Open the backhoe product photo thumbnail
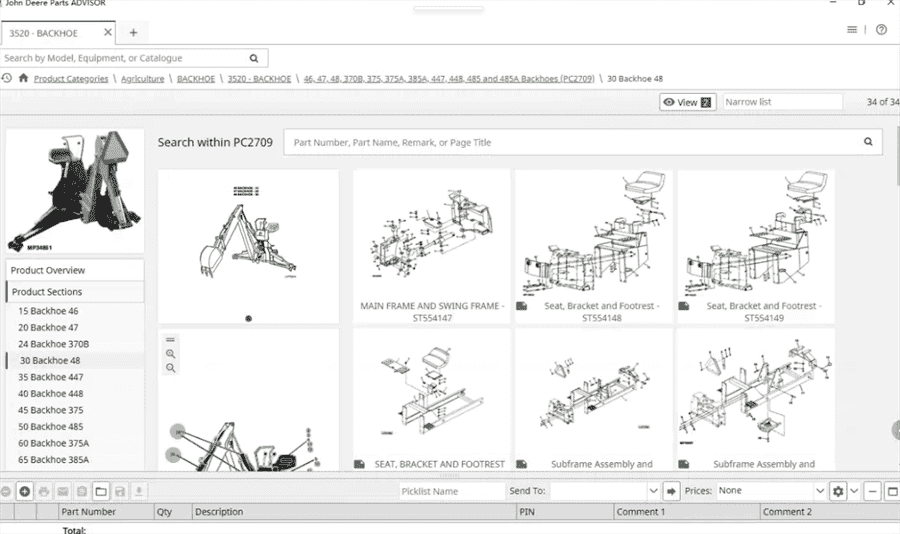Screen dimensions: 900x534 pyautogui.click(x=75, y=191)
